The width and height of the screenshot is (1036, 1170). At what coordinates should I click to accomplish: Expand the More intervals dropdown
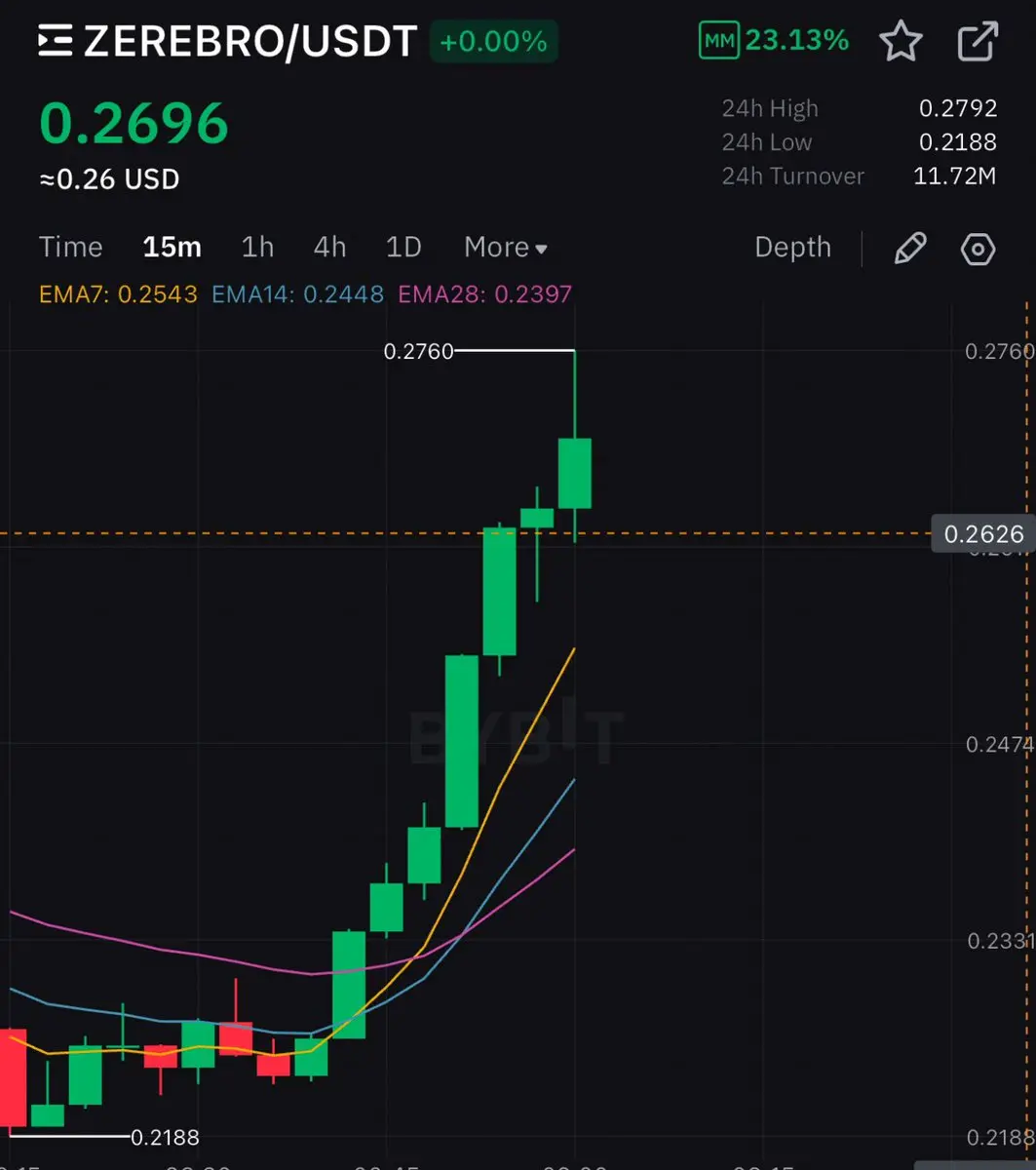pyautogui.click(x=506, y=248)
